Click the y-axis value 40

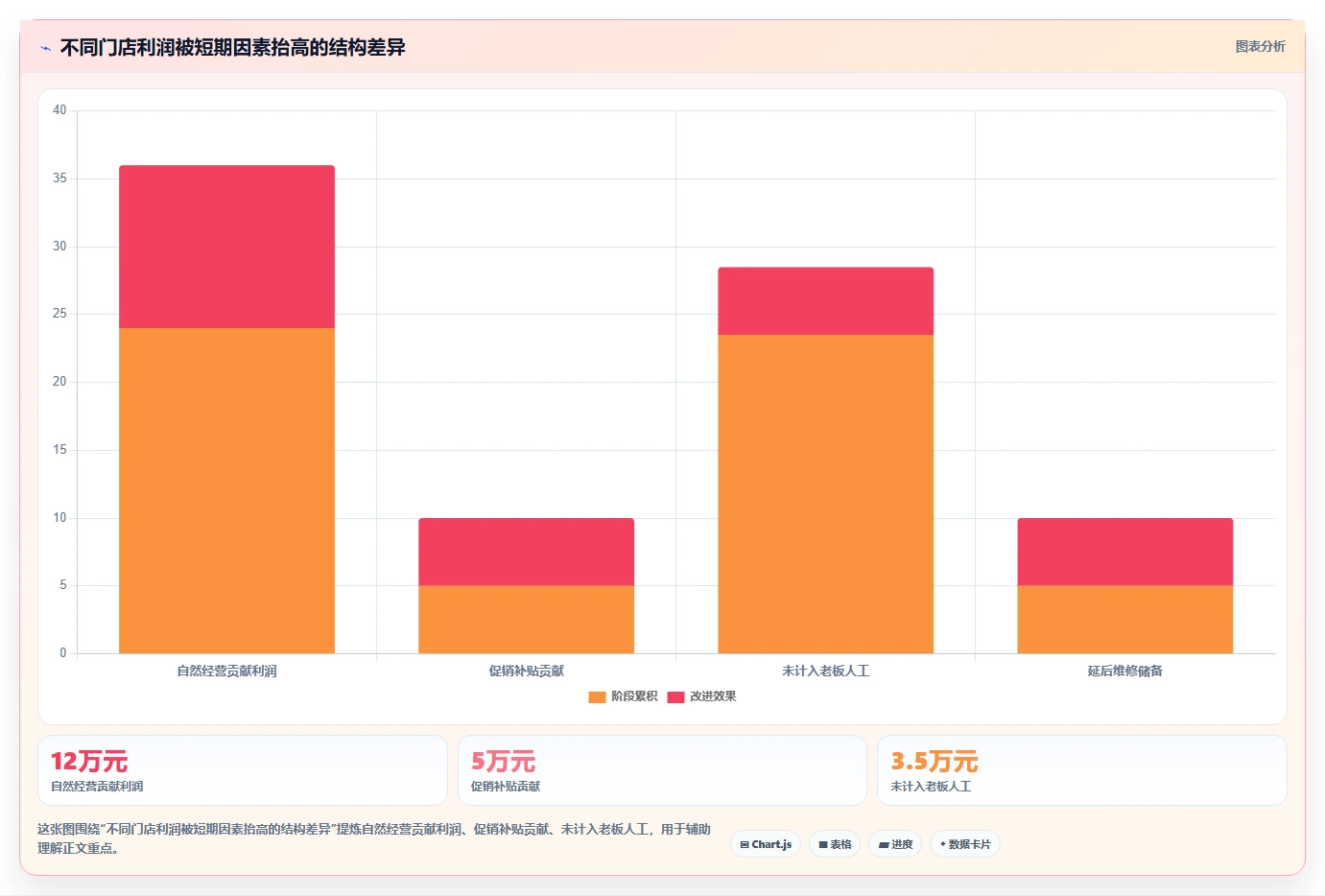[59, 110]
